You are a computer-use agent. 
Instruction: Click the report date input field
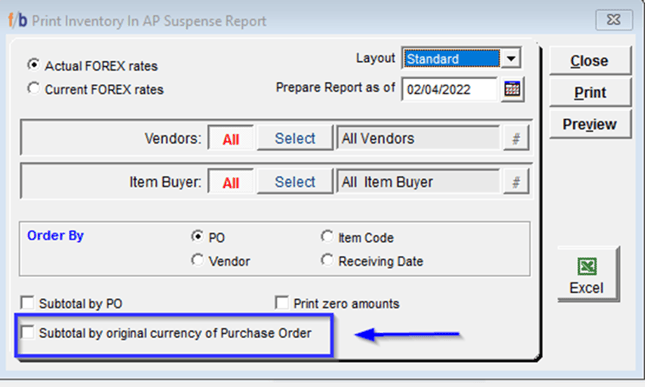click(x=449, y=89)
